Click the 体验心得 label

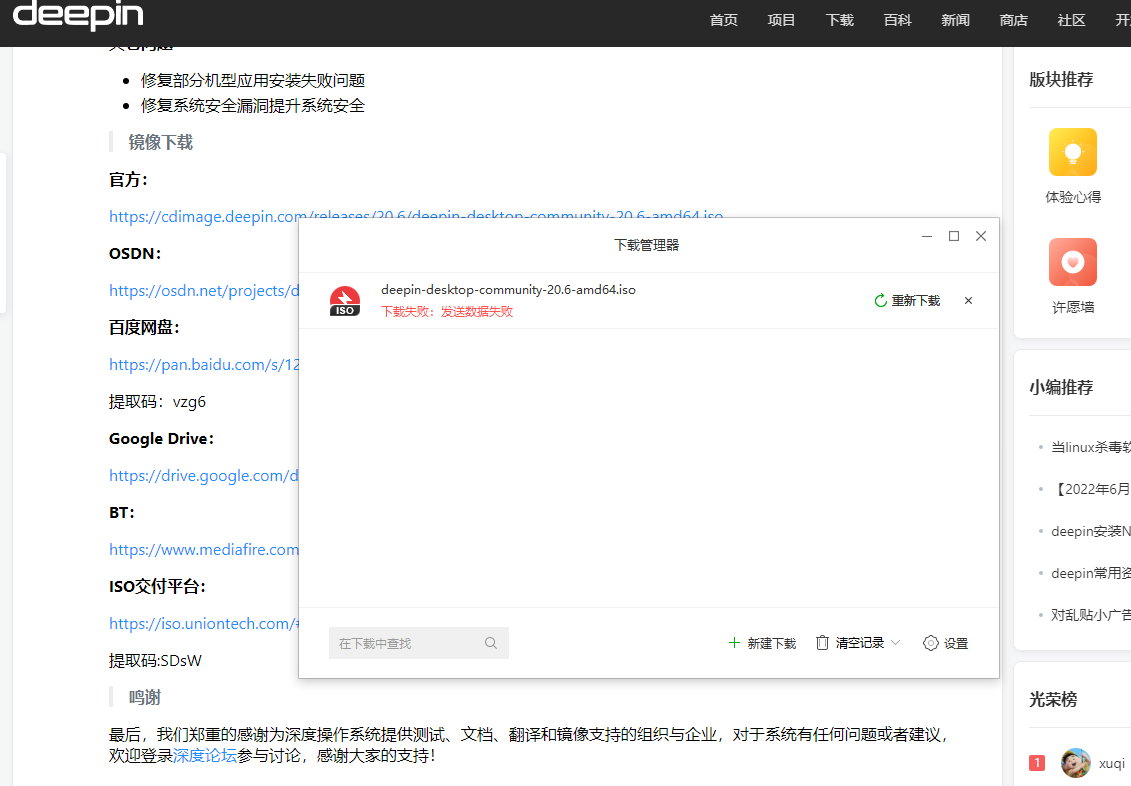pos(1073,197)
